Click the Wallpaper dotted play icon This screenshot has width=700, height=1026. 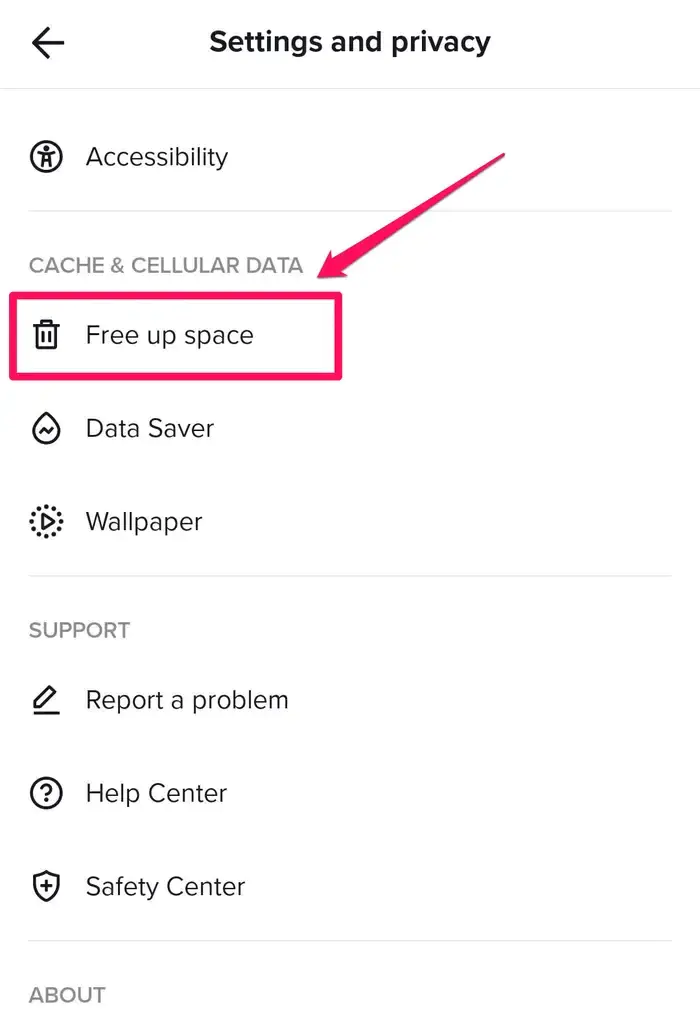[46, 522]
